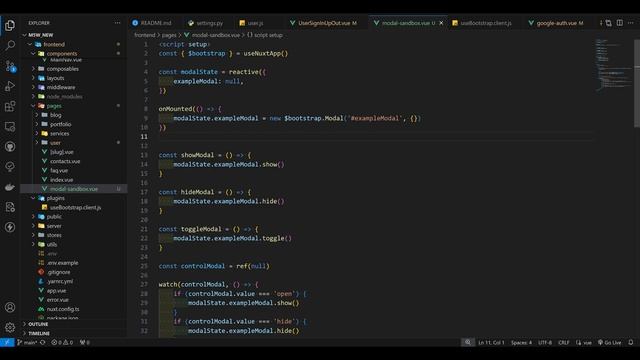The image size is (640, 360).
Task: Open the Extensions view
Action: click(x=10, y=106)
